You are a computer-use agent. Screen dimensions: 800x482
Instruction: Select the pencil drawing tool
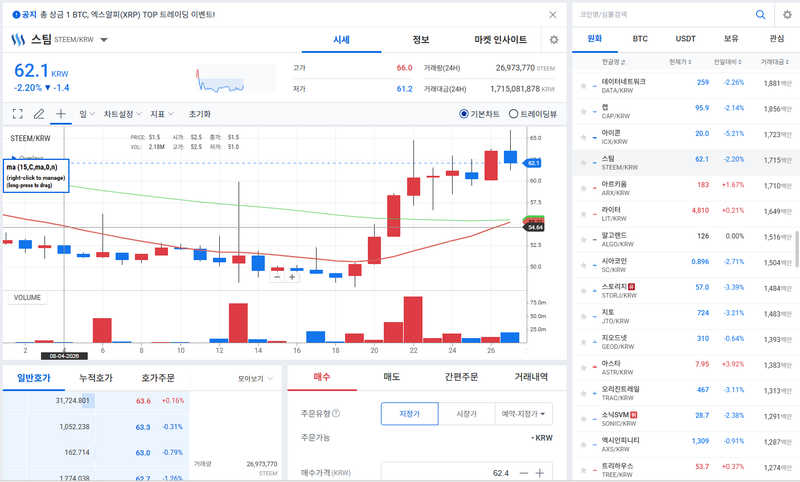39,114
